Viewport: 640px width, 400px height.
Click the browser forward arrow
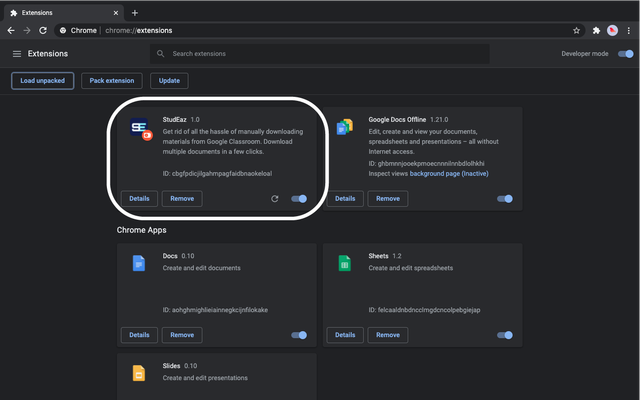coord(27,31)
